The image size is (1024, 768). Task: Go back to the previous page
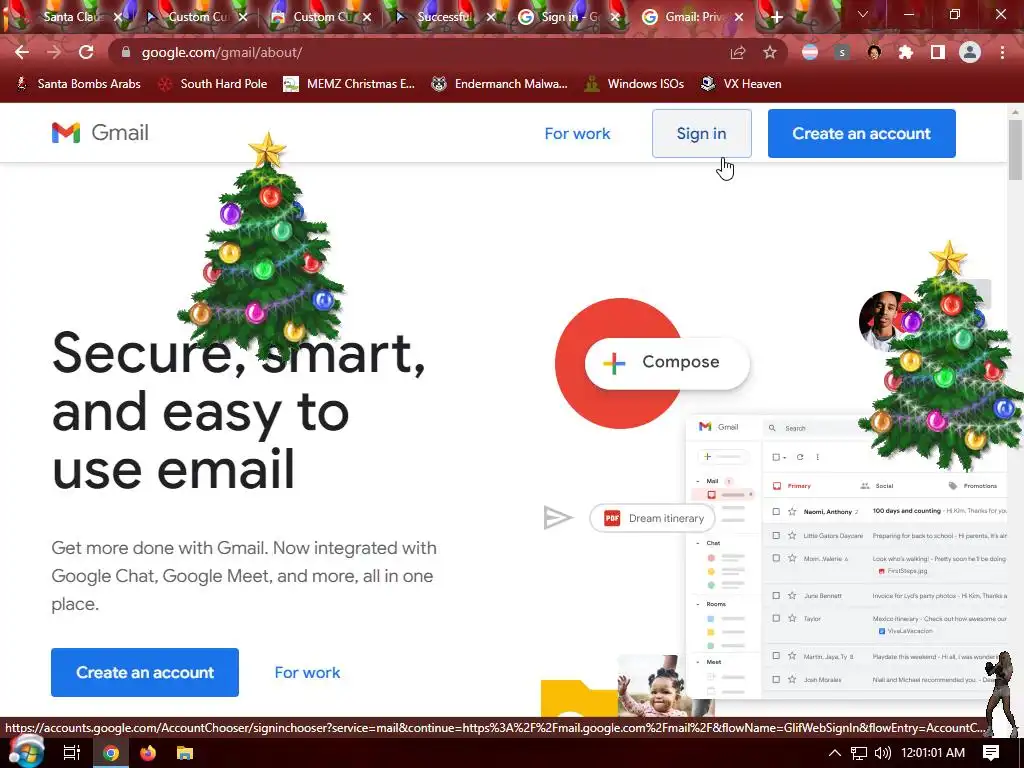tap(22, 52)
